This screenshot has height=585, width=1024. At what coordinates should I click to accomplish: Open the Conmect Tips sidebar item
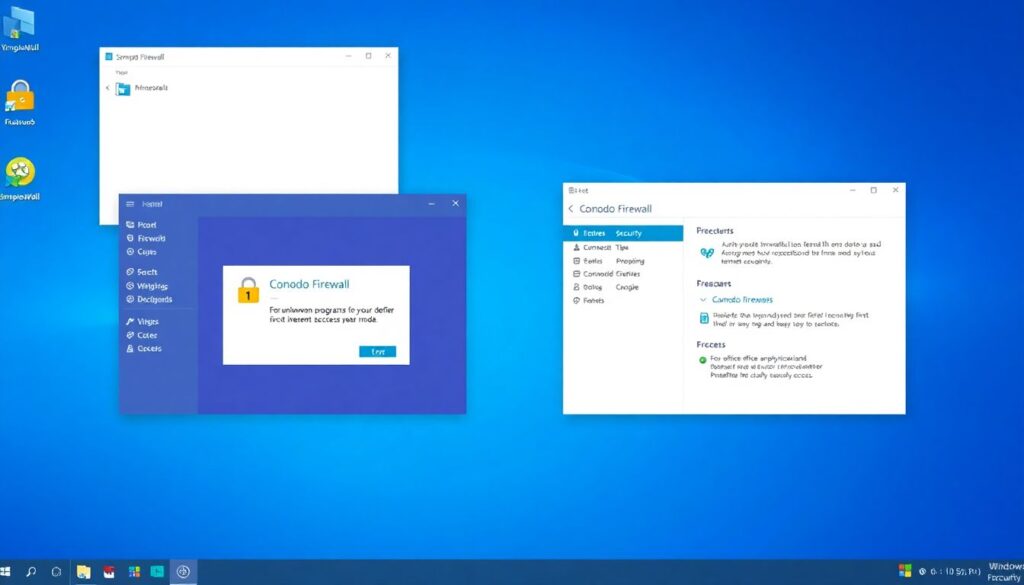pos(606,247)
